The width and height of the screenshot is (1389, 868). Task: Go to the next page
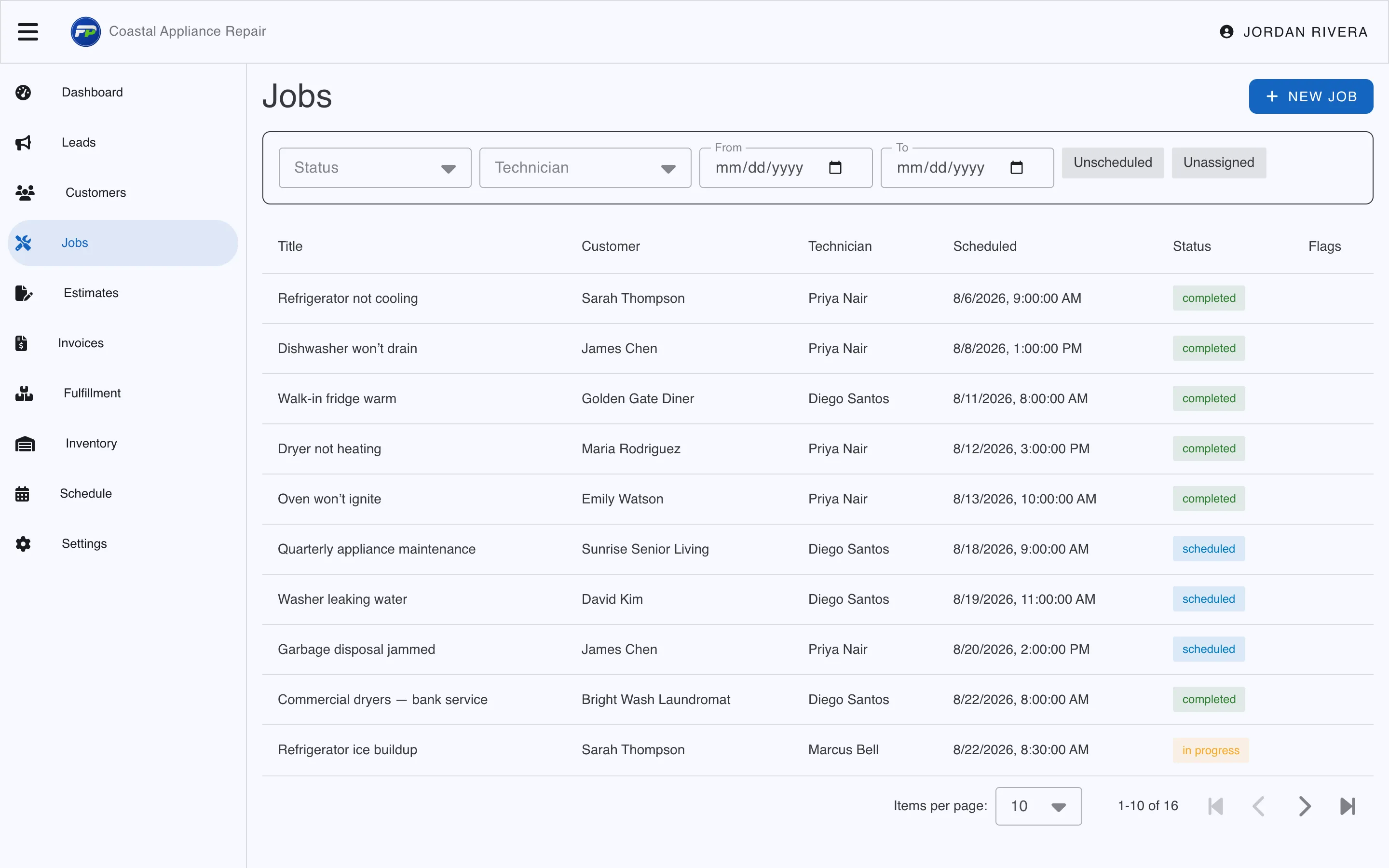[1304, 806]
